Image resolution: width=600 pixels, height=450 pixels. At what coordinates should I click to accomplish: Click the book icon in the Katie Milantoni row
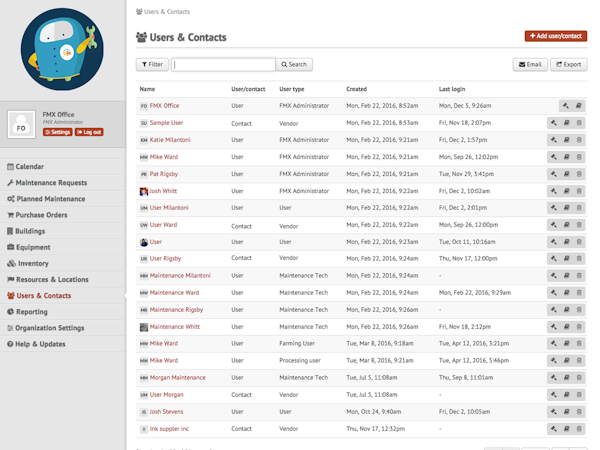coord(566,140)
